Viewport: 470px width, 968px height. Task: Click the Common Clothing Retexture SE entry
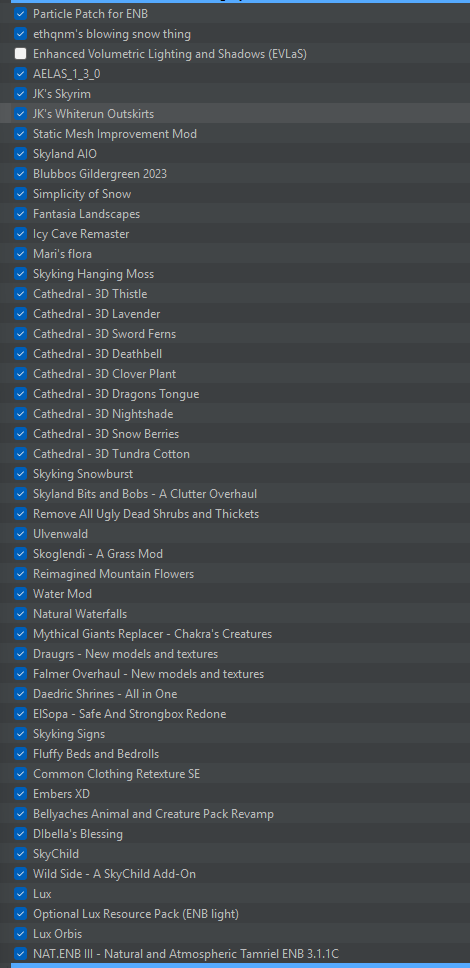[x=235, y=774]
